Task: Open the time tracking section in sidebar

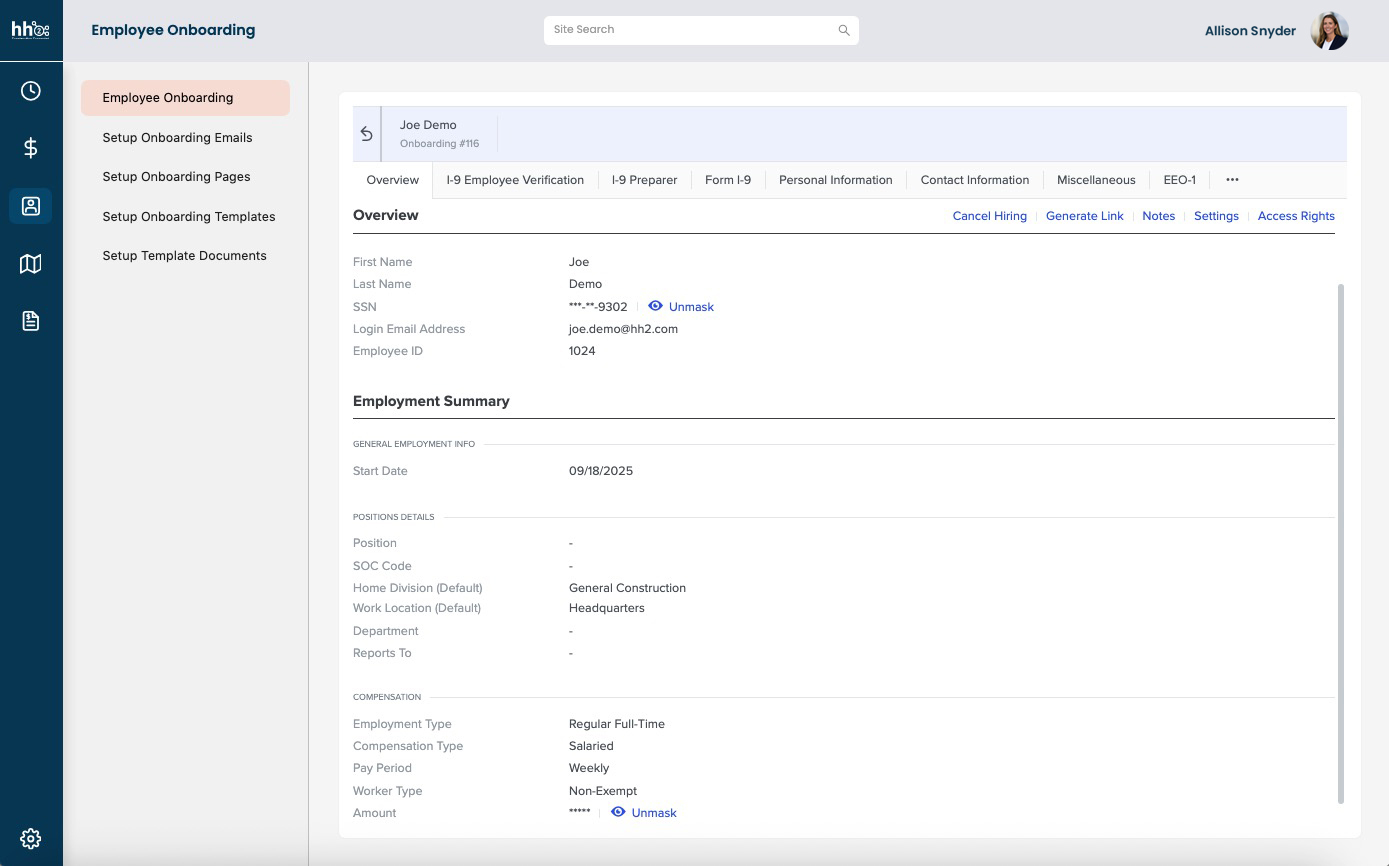Action: [x=30, y=90]
